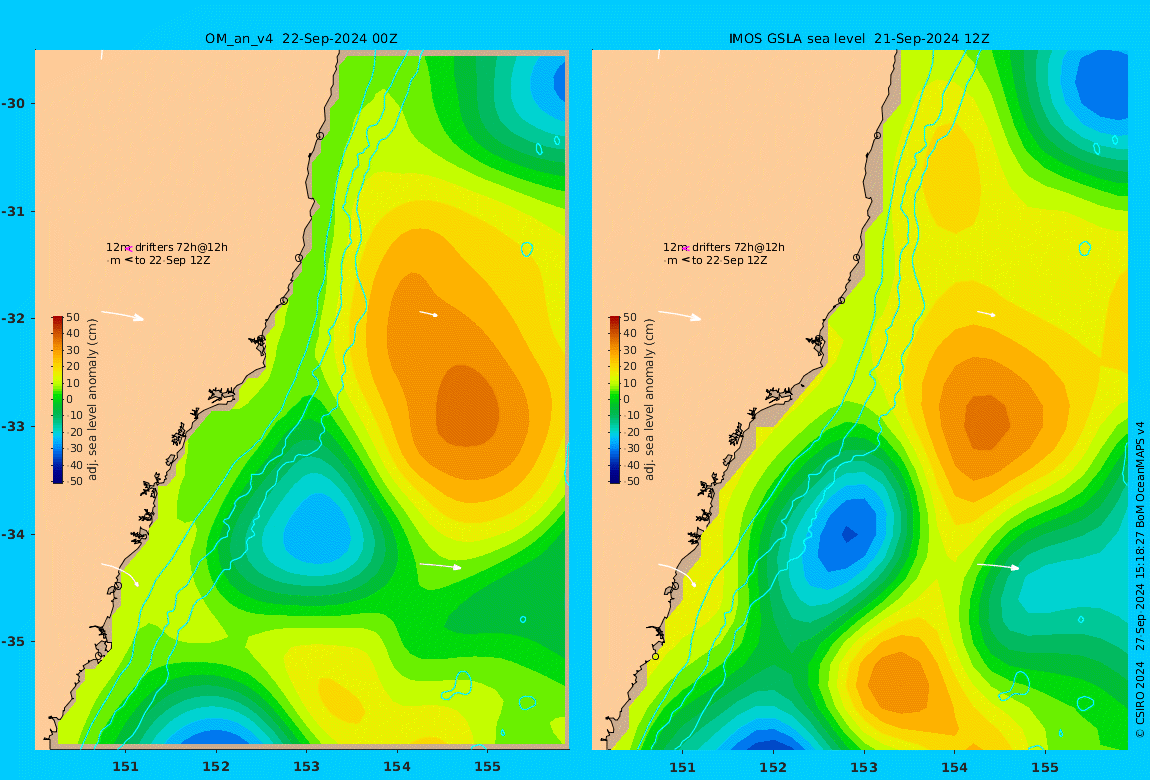Click the left color bar's axis label text
The width and height of the screenshot is (1150, 780).
(x=92, y=400)
